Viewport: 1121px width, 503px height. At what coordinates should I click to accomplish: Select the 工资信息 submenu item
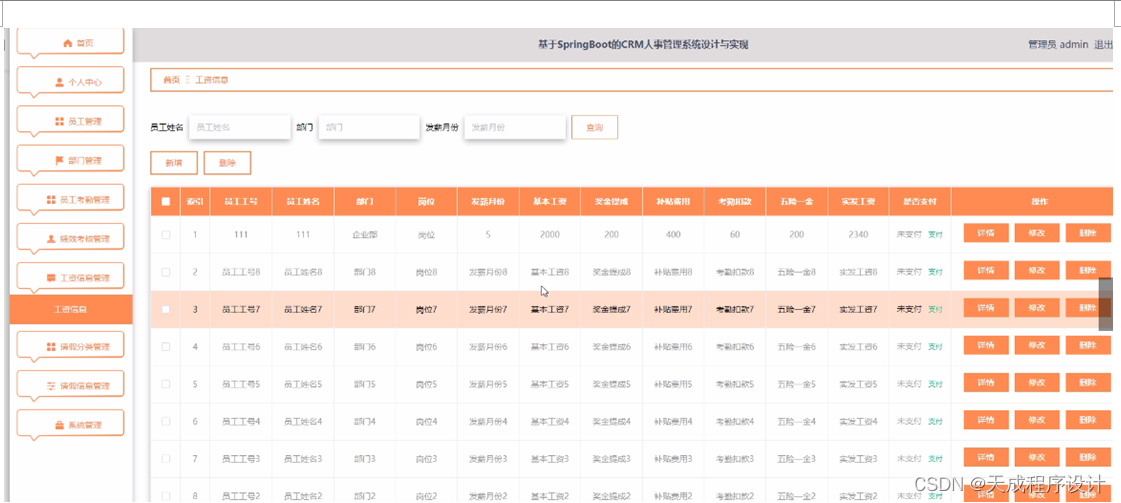71,309
